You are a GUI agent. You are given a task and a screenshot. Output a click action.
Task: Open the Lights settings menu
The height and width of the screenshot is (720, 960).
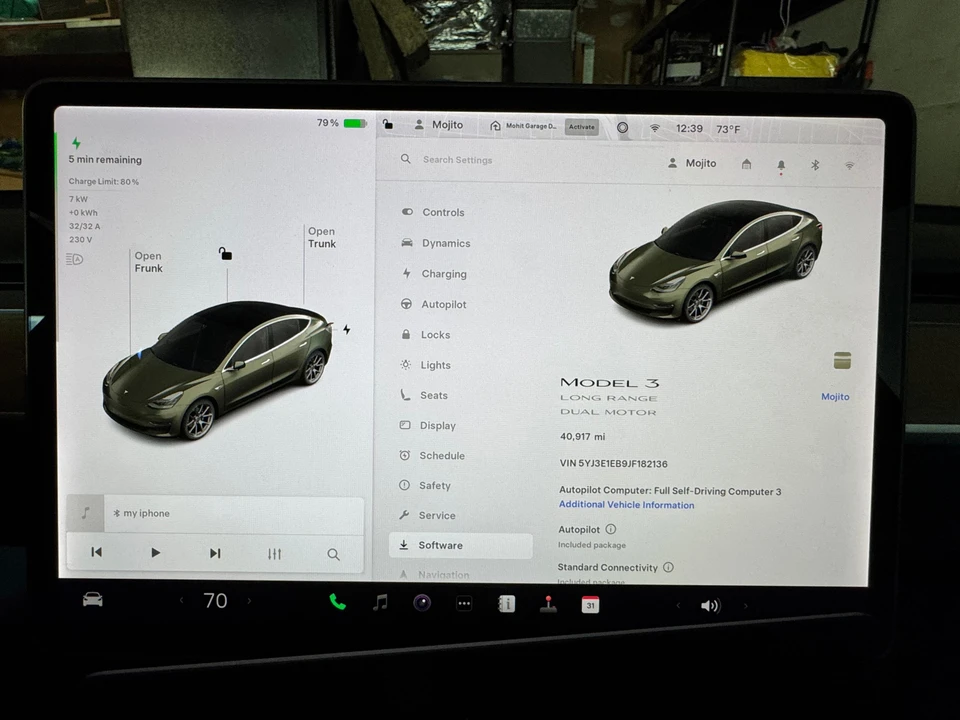[426, 364]
